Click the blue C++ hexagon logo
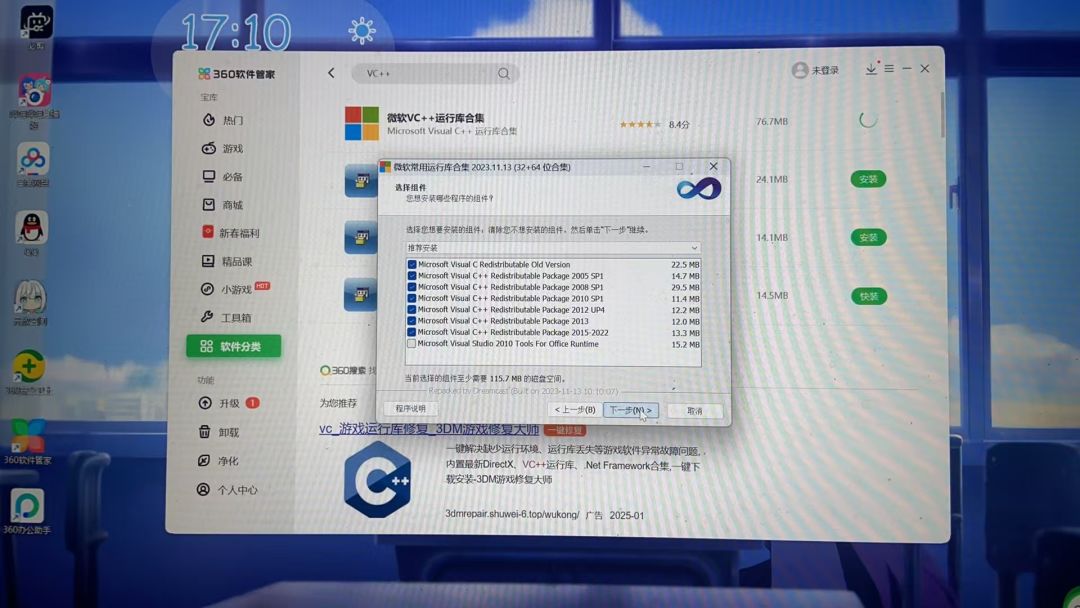 pyautogui.click(x=377, y=480)
